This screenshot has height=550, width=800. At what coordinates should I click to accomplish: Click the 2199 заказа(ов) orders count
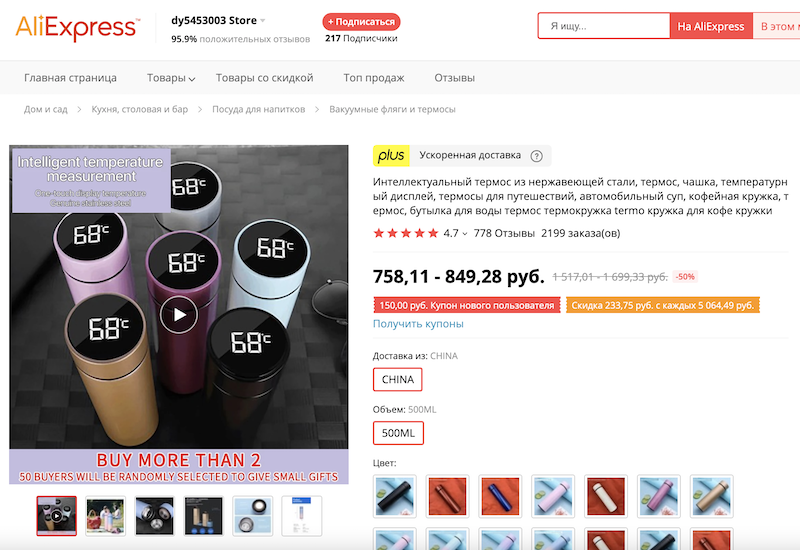(x=581, y=233)
